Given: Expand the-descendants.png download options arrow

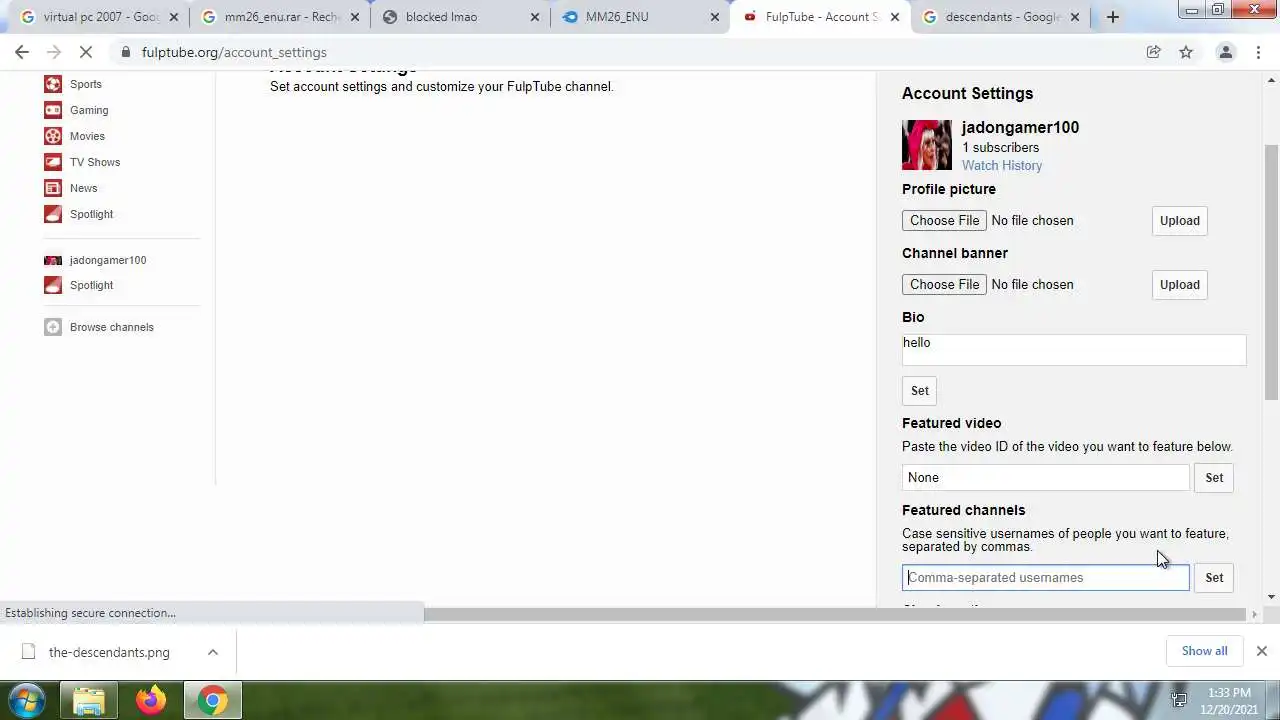Looking at the screenshot, I should (x=212, y=652).
